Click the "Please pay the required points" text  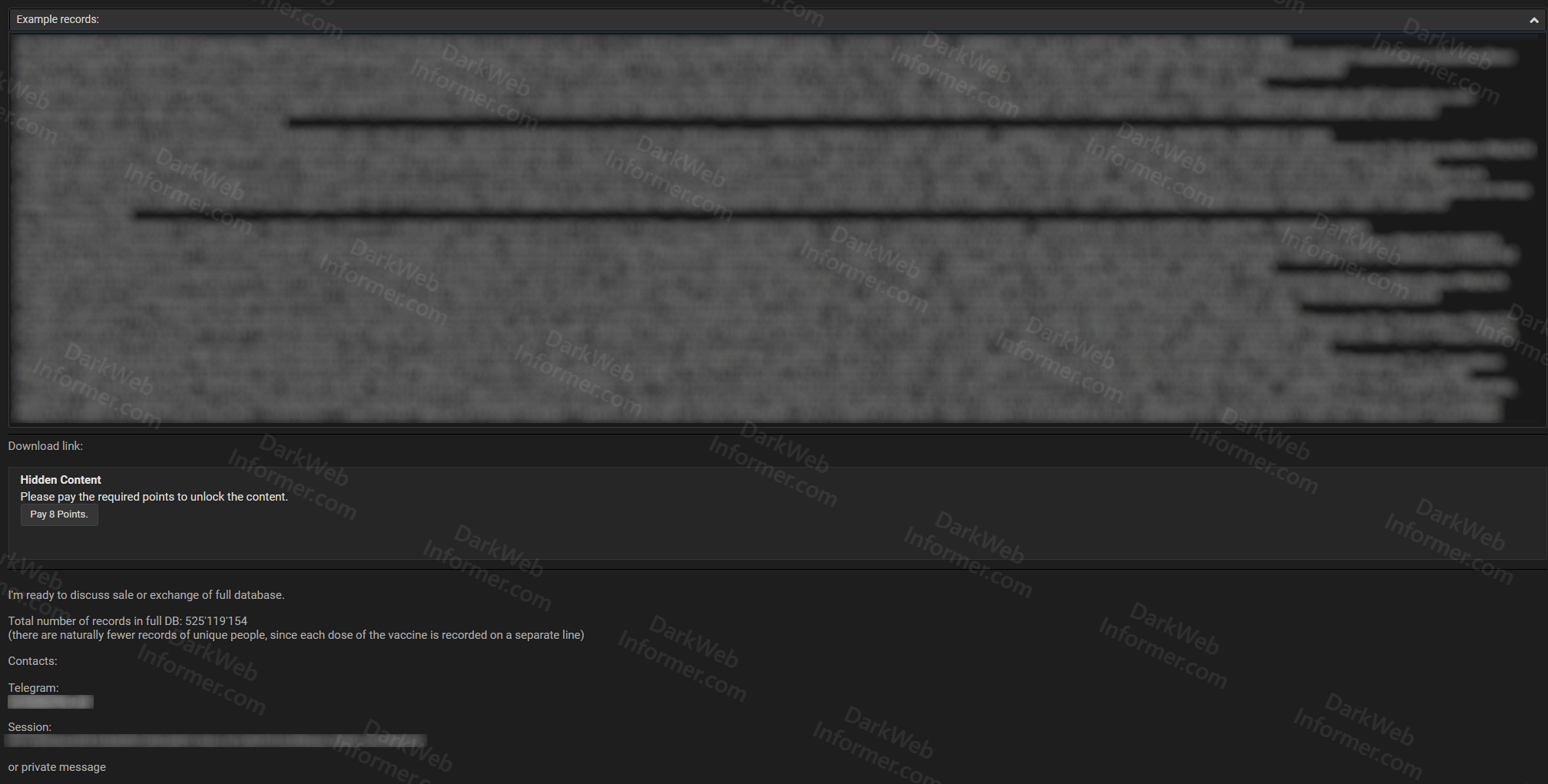click(154, 497)
